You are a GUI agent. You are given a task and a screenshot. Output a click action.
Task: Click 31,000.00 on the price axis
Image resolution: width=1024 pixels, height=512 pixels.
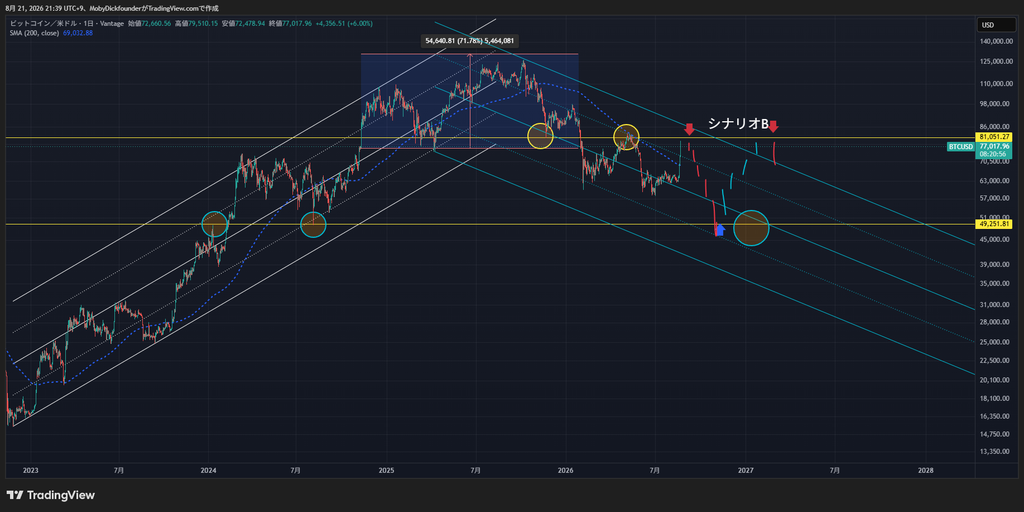pos(995,305)
